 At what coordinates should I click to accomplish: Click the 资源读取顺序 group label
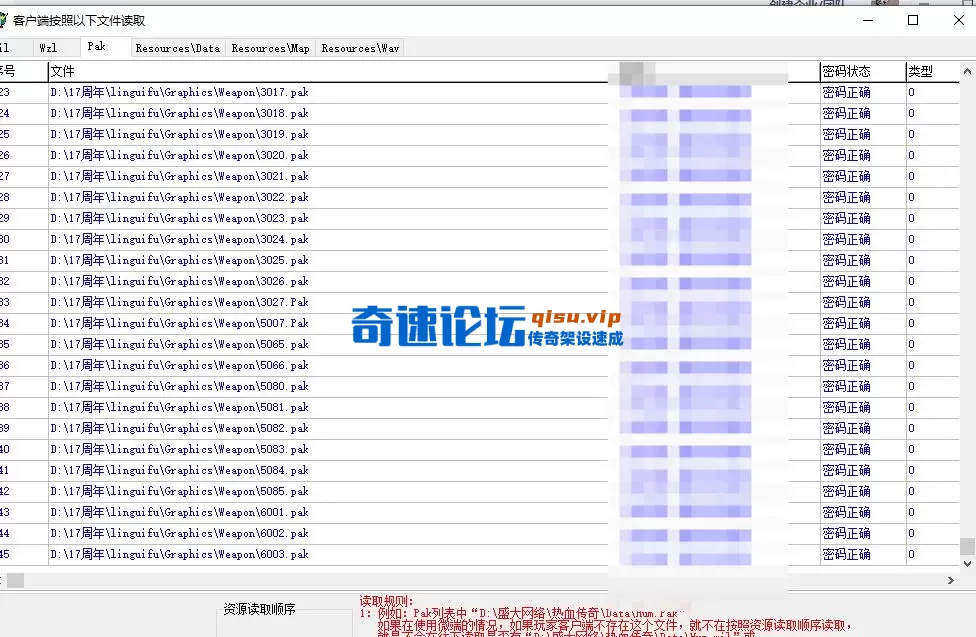coord(259,609)
